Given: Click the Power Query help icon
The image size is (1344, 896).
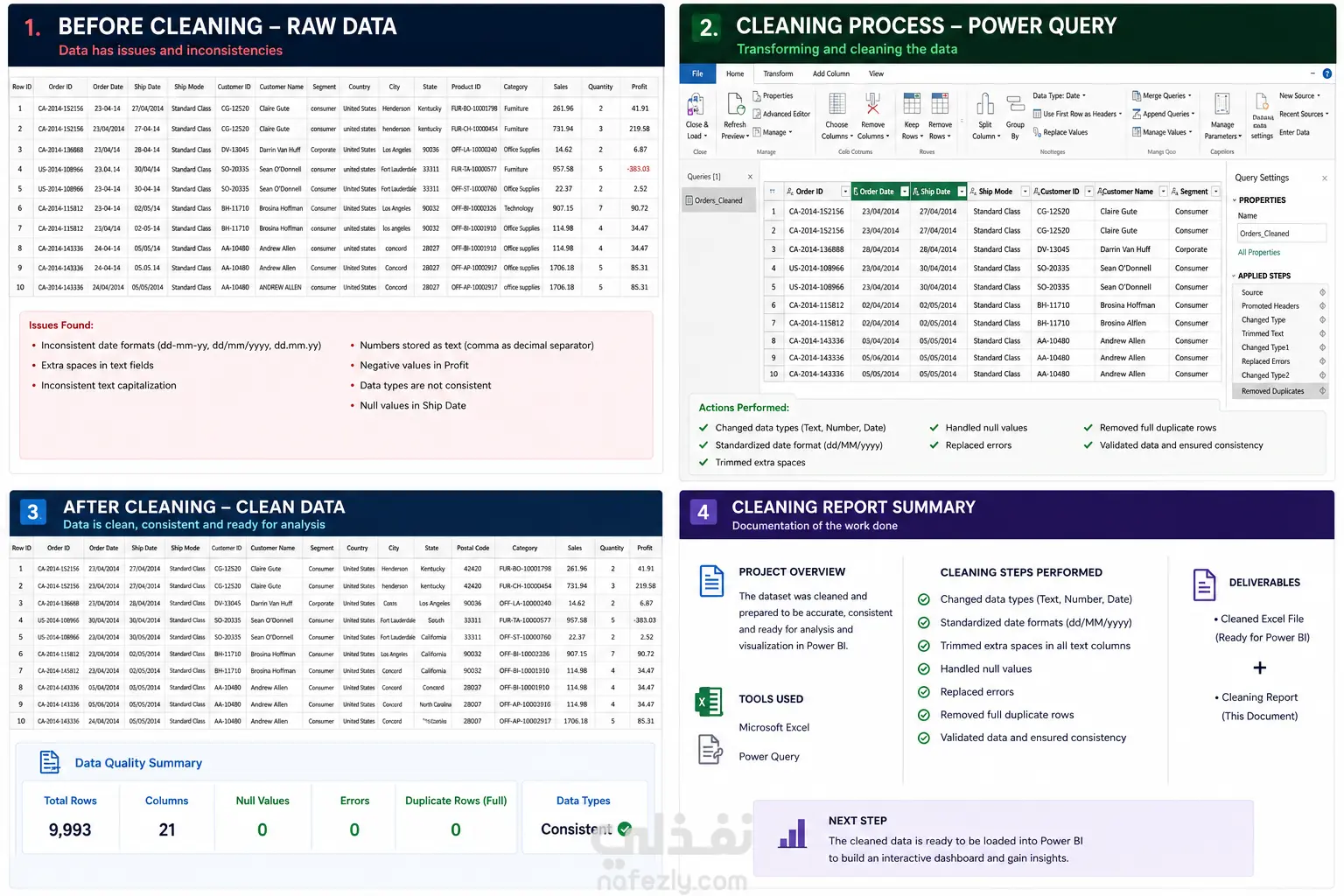Looking at the screenshot, I should click(x=1329, y=73).
